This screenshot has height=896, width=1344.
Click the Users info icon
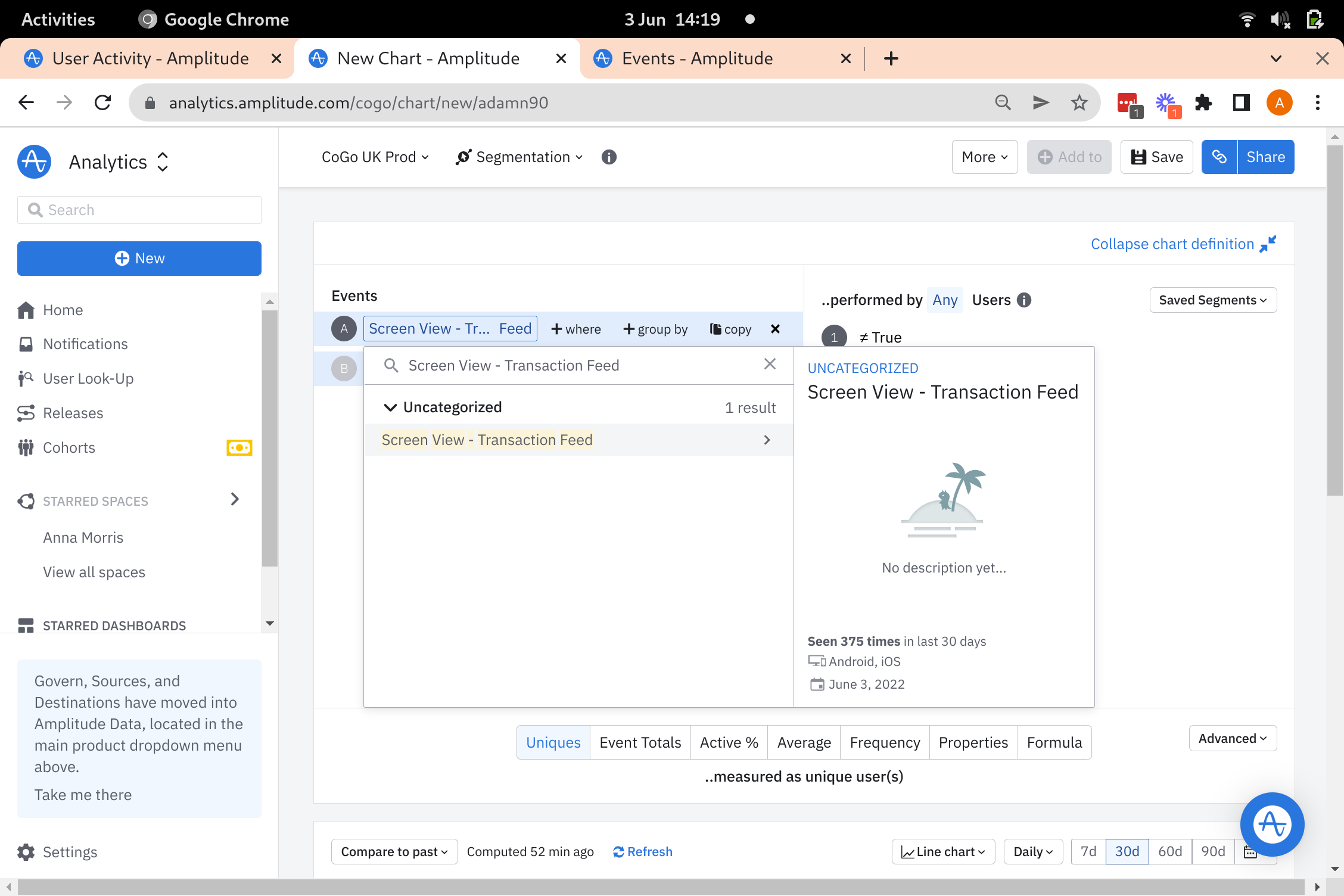click(x=1024, y=300)
